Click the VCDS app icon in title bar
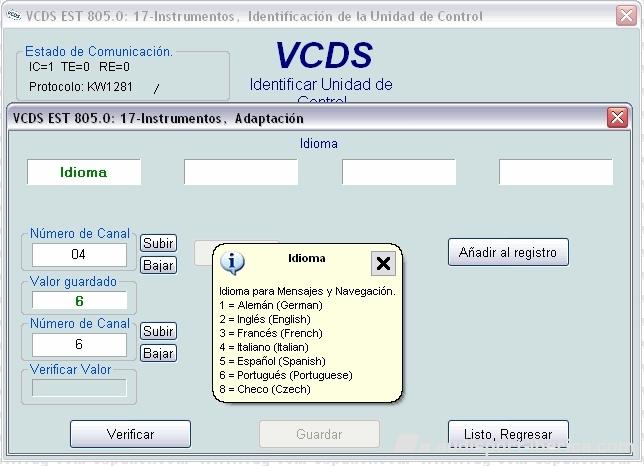Image resolution: width=644 pixels, height=466 pixels. [x=14, y=16]
